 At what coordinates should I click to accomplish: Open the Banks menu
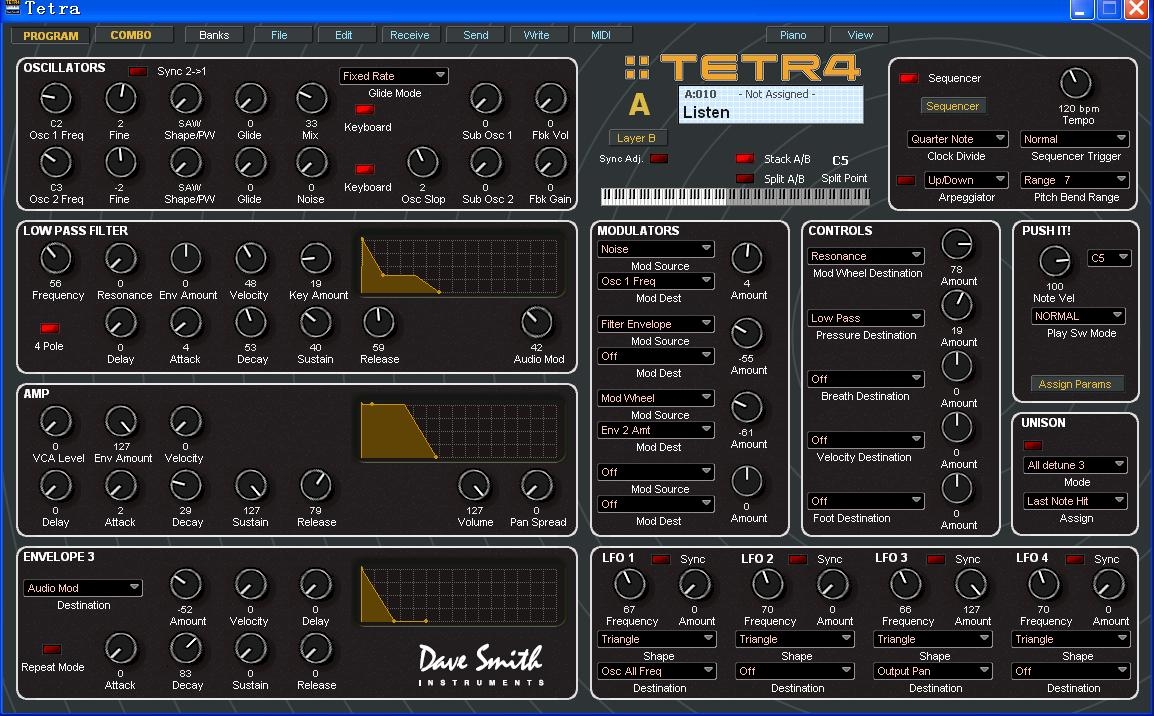(x=213, y=35)
